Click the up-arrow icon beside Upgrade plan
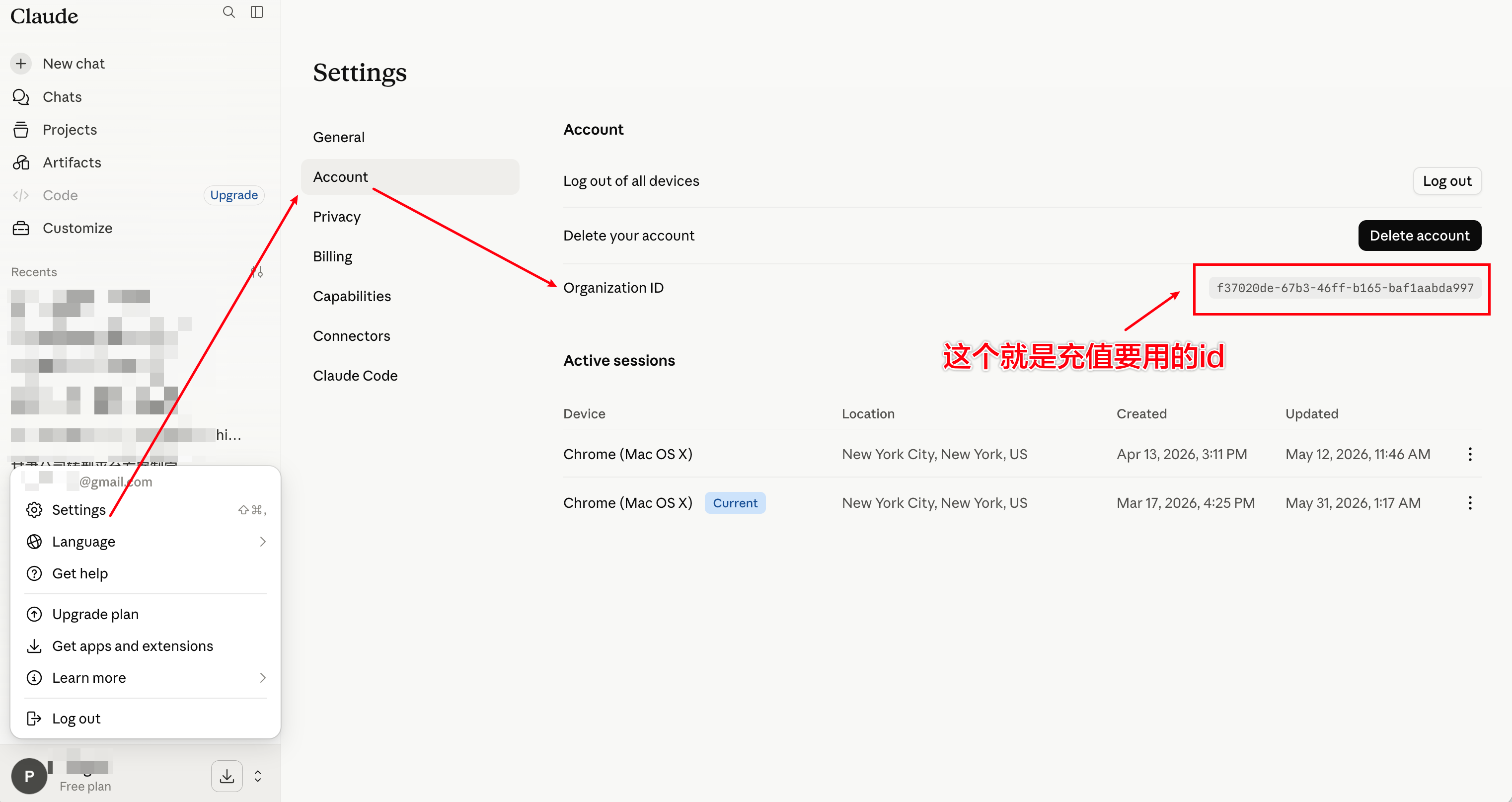 (35, 614)
